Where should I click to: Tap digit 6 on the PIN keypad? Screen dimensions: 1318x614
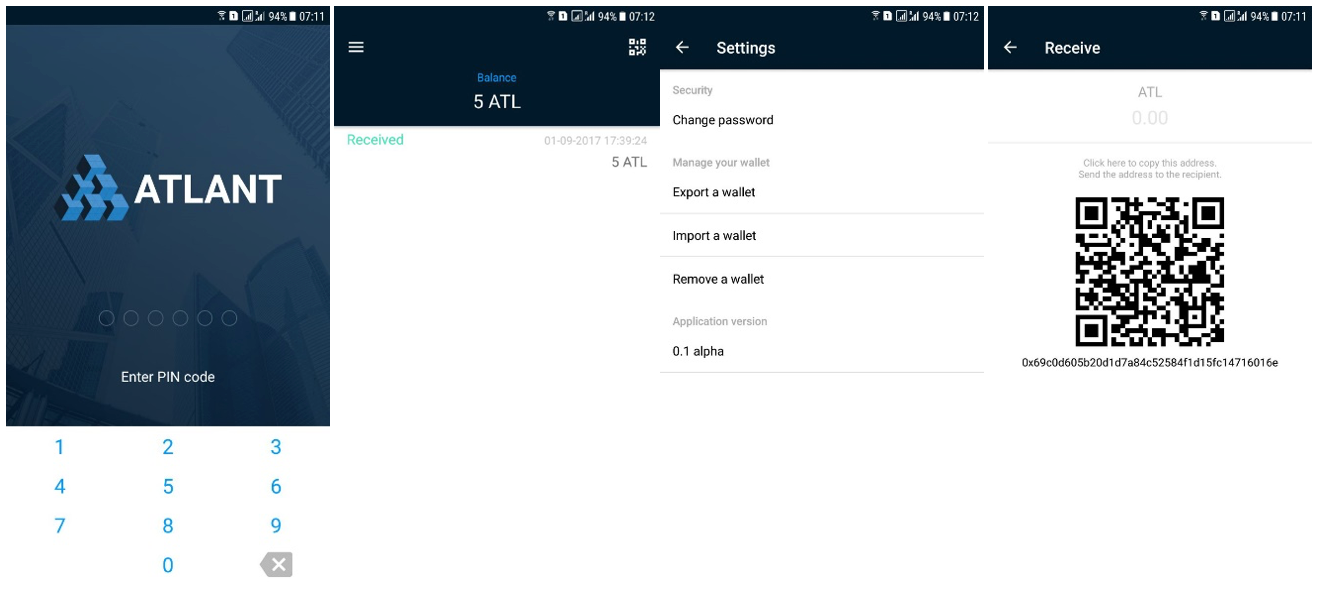[x=276, y=487]
